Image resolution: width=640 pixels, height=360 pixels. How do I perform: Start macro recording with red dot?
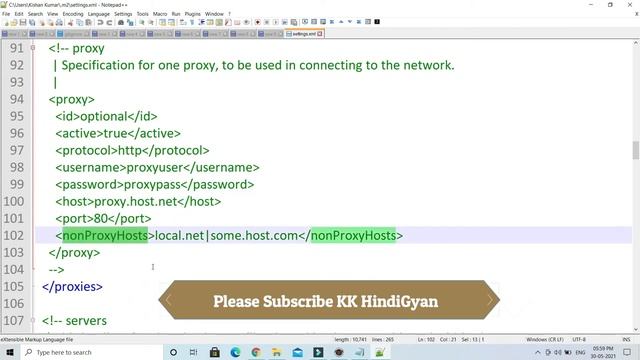pyautogui.click(x=257, y=22)
